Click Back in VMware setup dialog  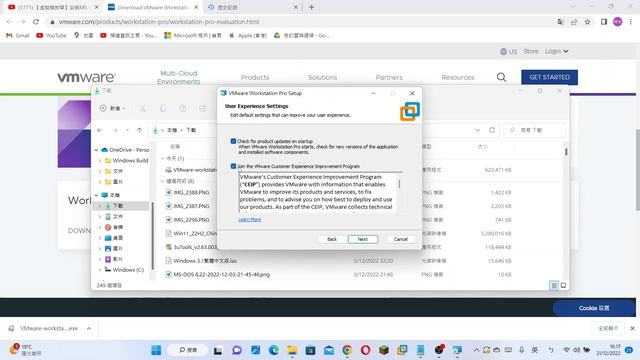(x=332, y=239)
